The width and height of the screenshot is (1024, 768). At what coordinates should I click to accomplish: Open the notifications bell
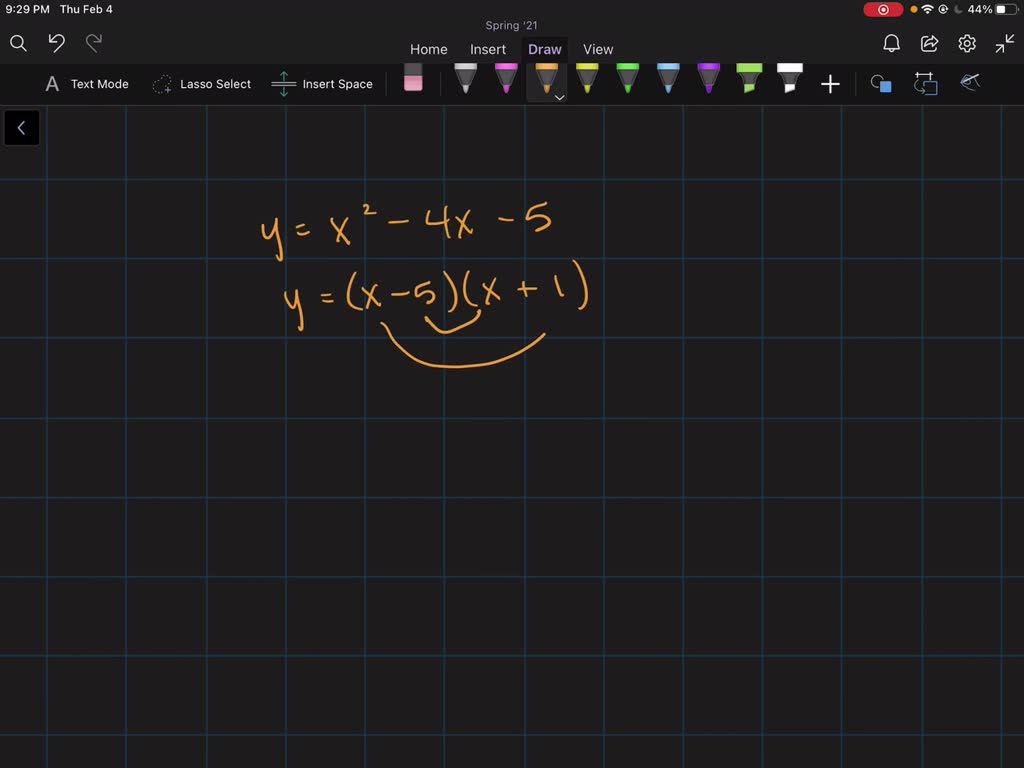pyautogui.click(x=890, y=43)
